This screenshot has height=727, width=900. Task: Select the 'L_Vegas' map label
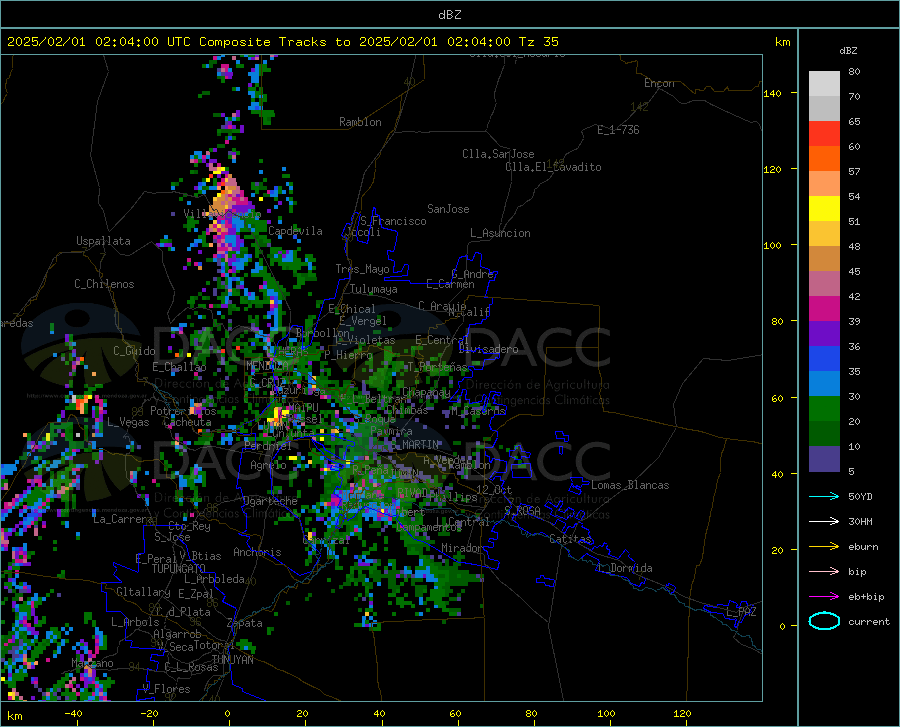click(x=128, y=422)
